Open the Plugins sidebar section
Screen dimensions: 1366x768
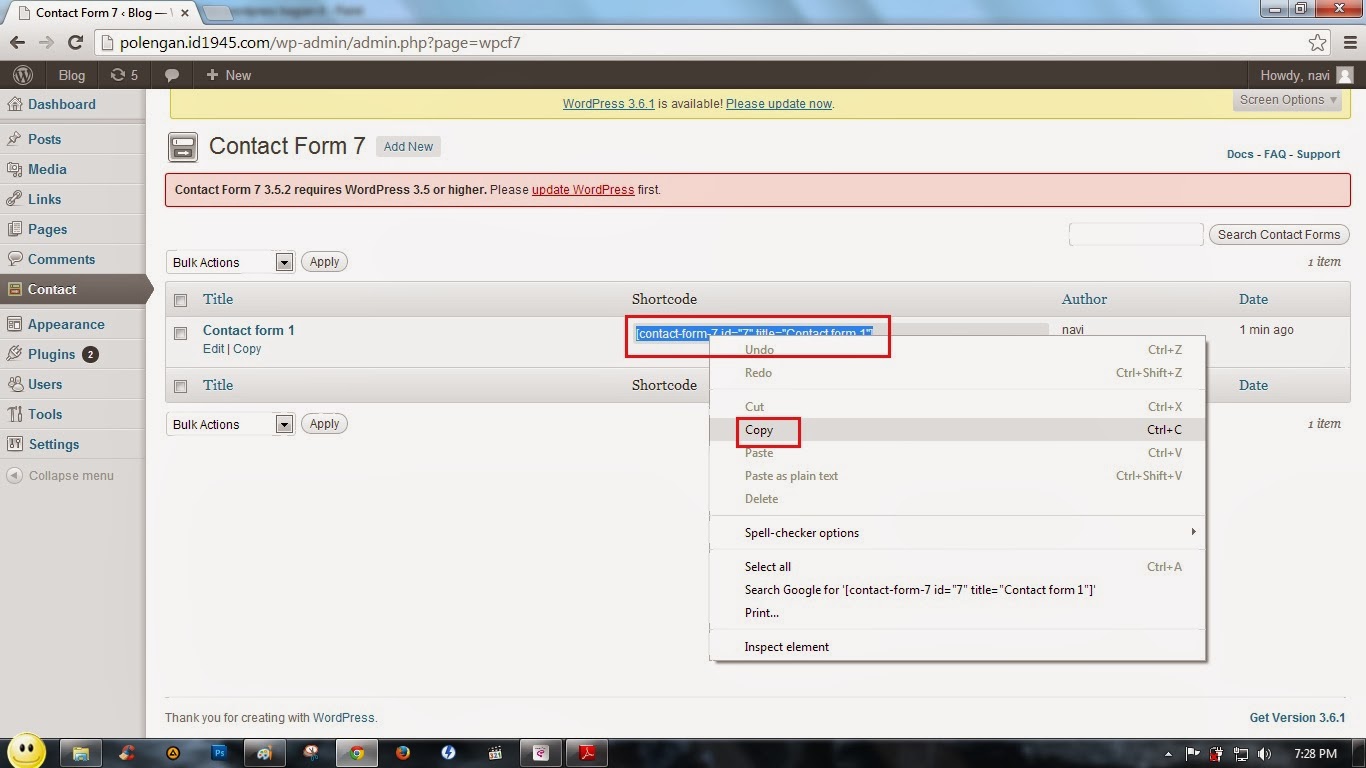click(x=52, y=354)
